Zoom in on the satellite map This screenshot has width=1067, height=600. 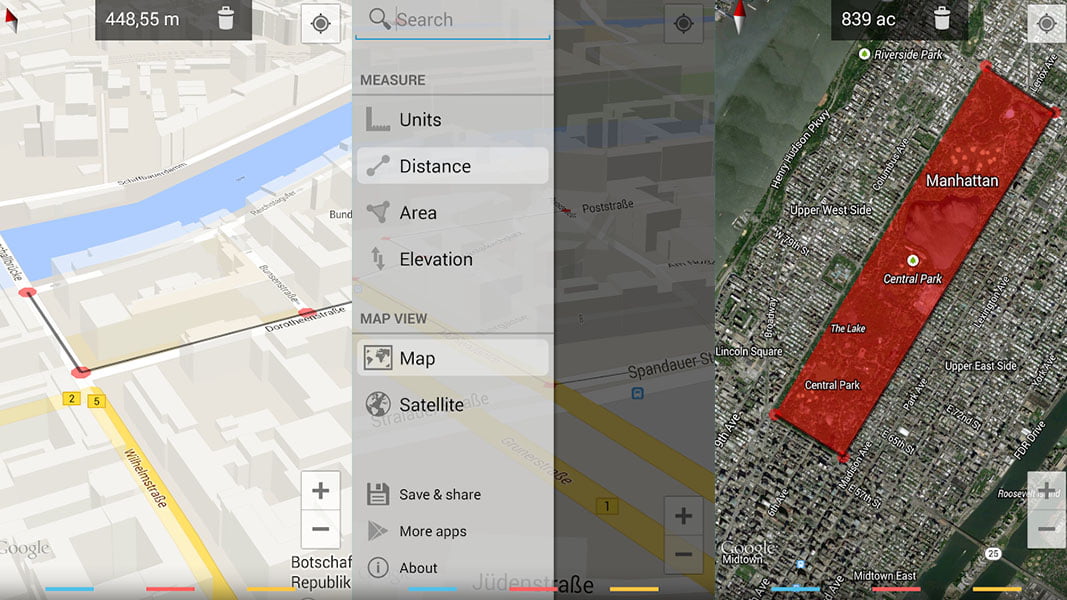pos(1046,490)
